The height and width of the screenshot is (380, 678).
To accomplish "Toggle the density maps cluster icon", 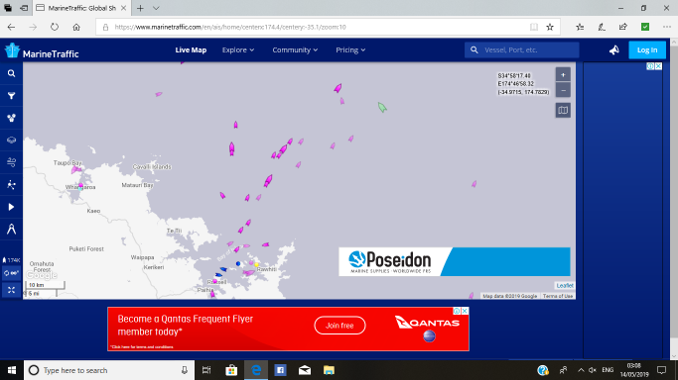I will (11, 118).
